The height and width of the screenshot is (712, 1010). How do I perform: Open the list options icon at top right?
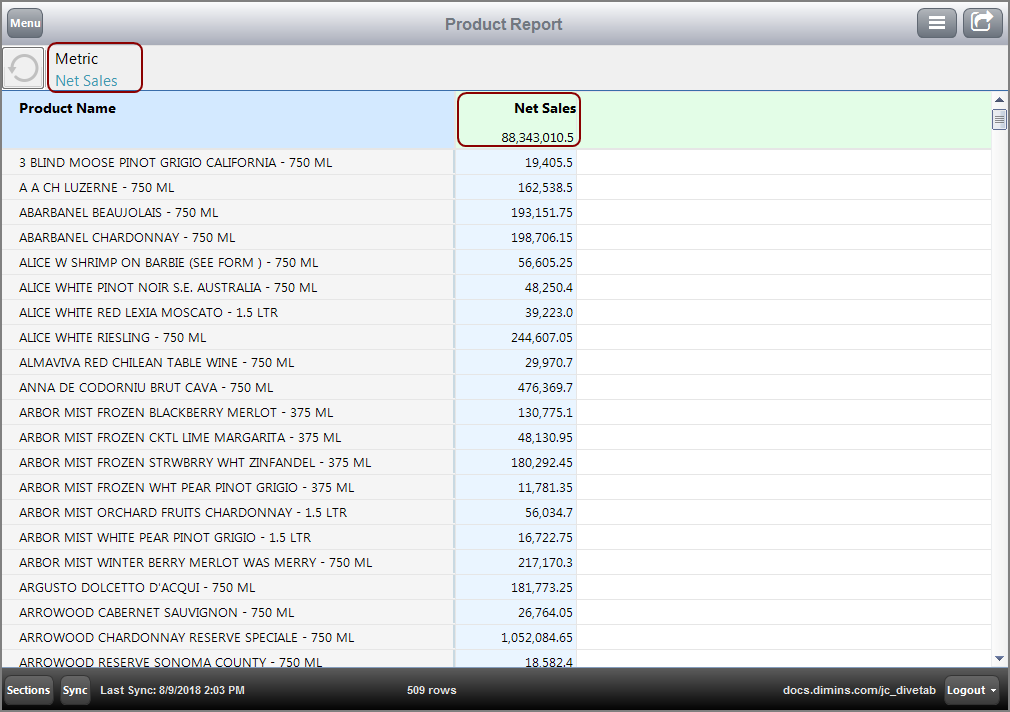pos(937,22)
